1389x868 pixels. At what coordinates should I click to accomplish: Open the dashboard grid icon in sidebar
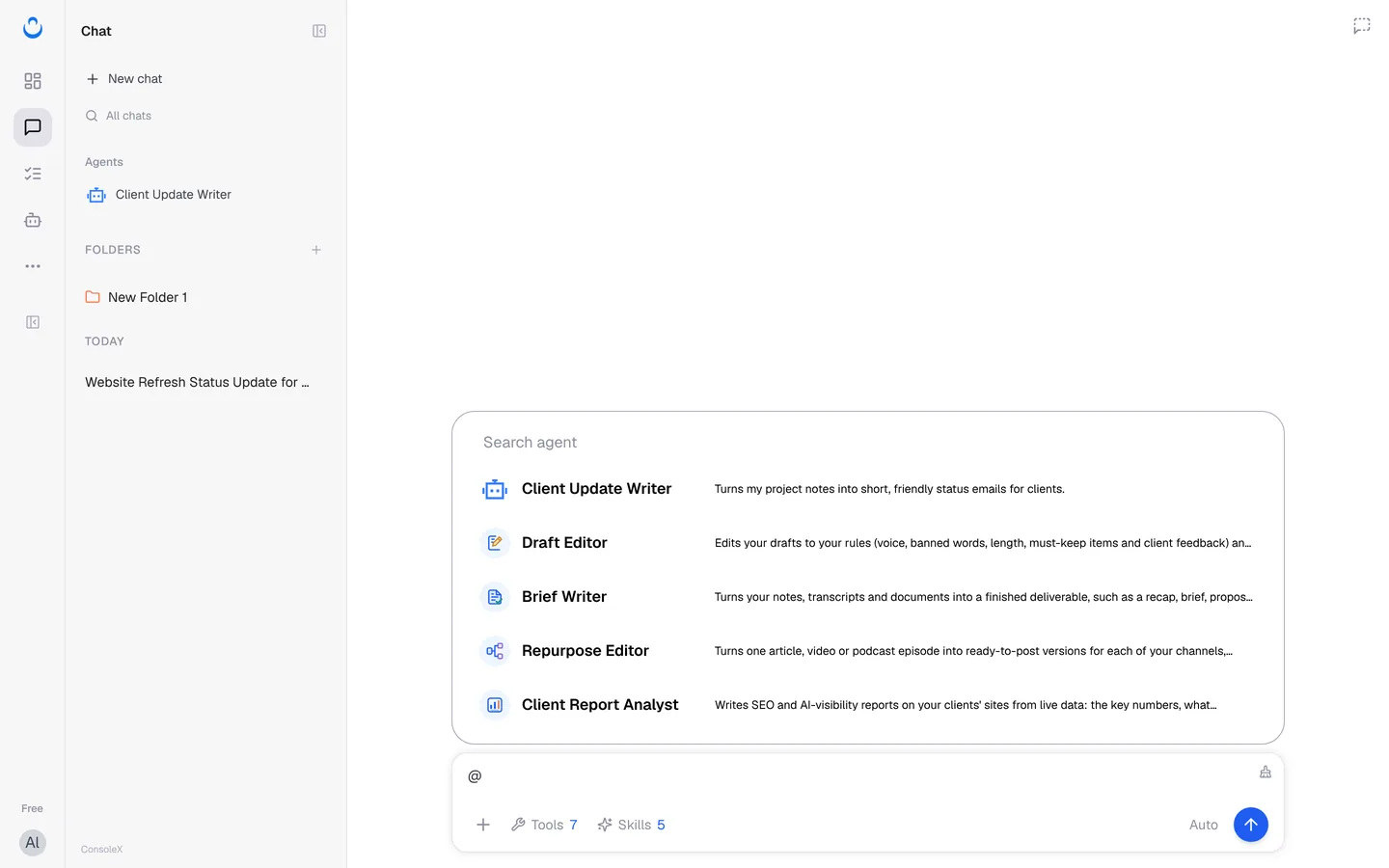[33, 81]
